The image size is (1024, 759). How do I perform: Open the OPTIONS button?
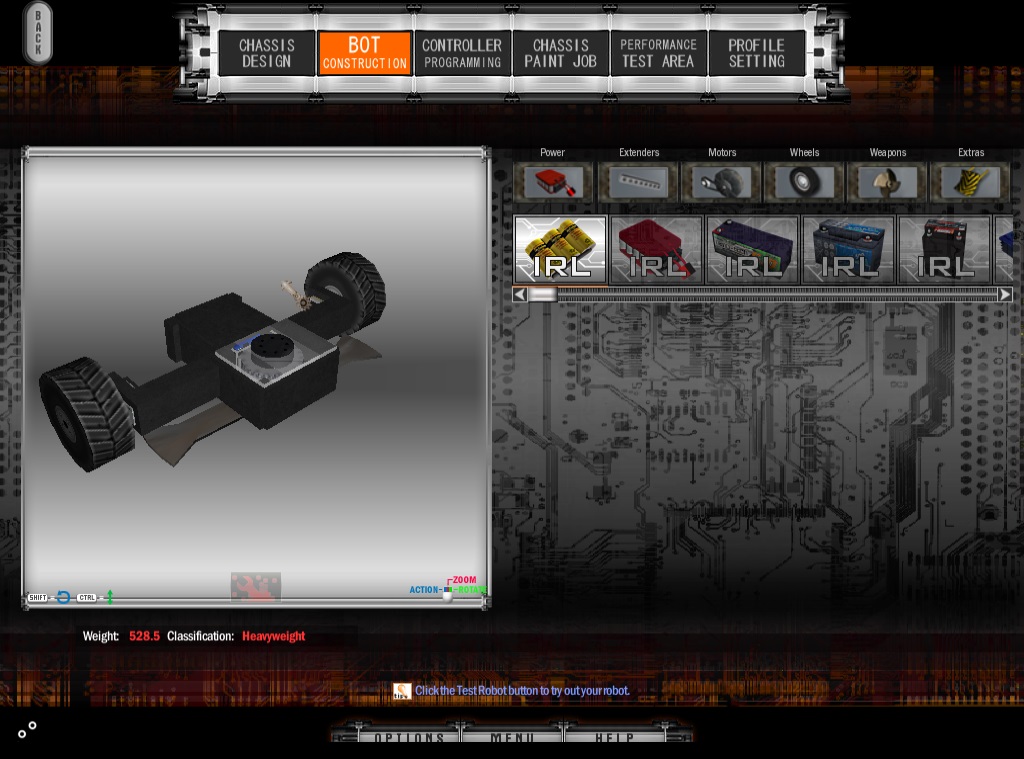pos(409,737)
